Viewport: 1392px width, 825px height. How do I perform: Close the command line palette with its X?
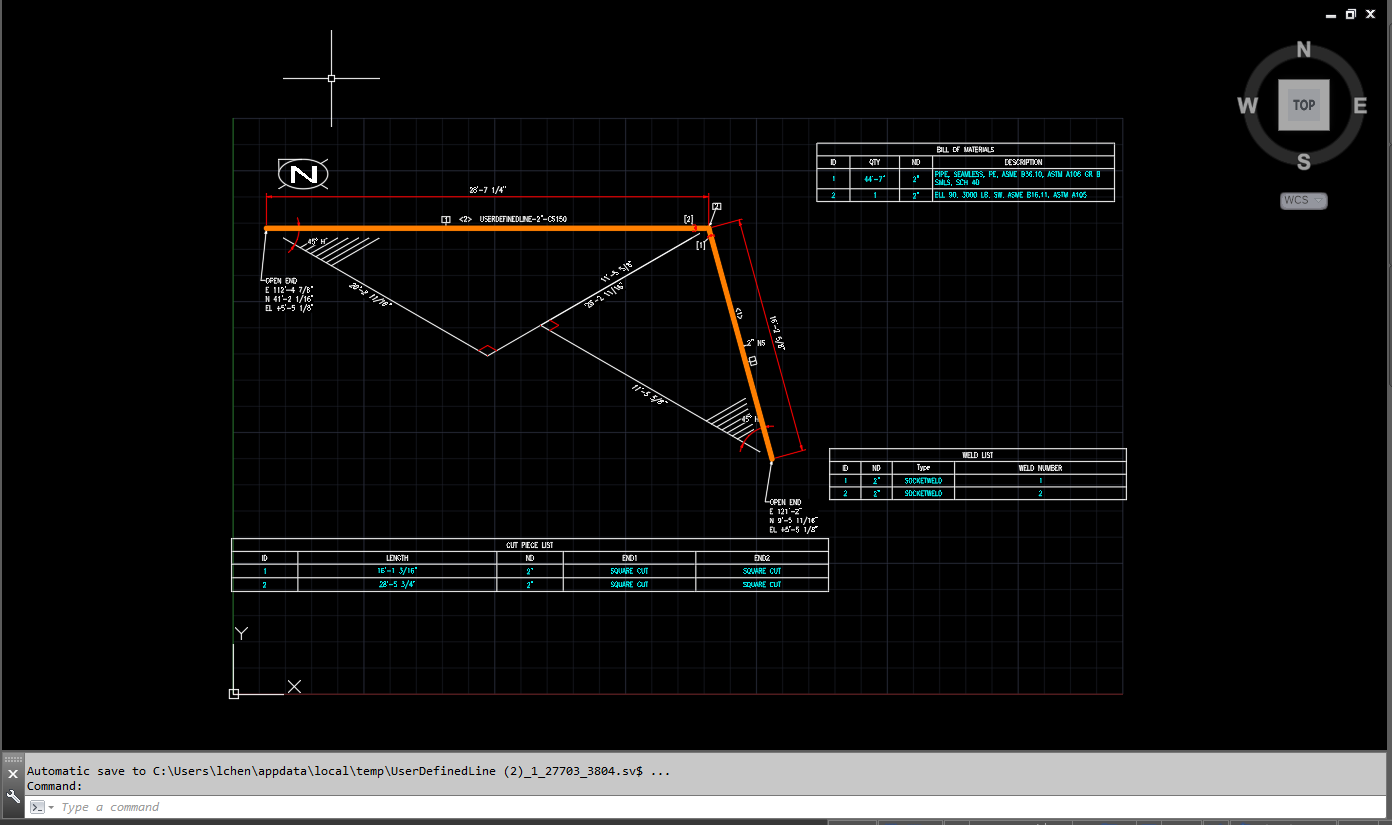pyautogui.click(x=12, y=773)
